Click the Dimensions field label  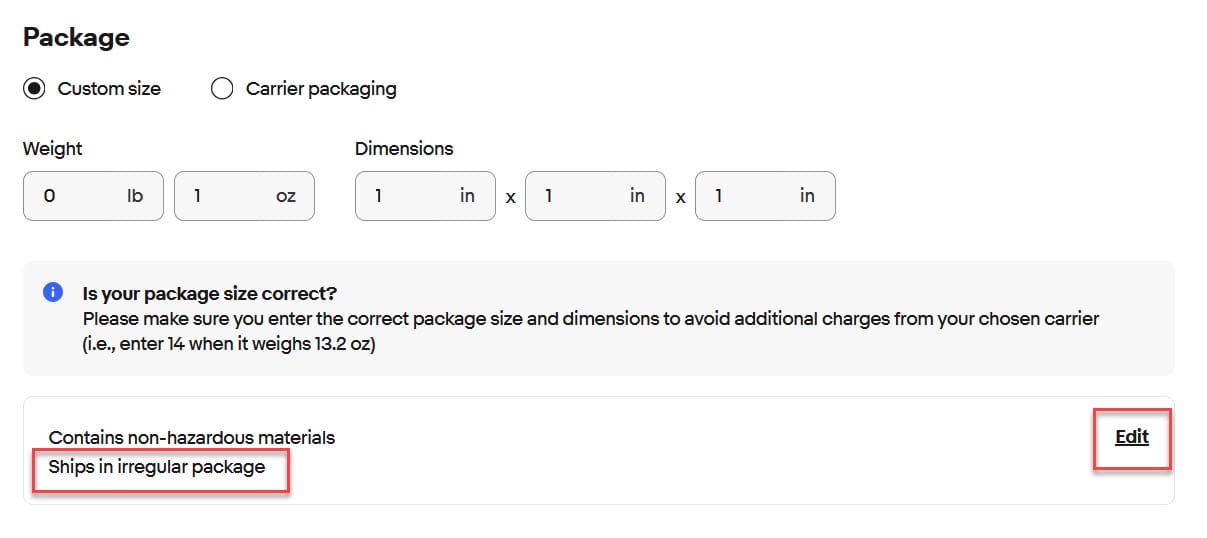(403, 149)
